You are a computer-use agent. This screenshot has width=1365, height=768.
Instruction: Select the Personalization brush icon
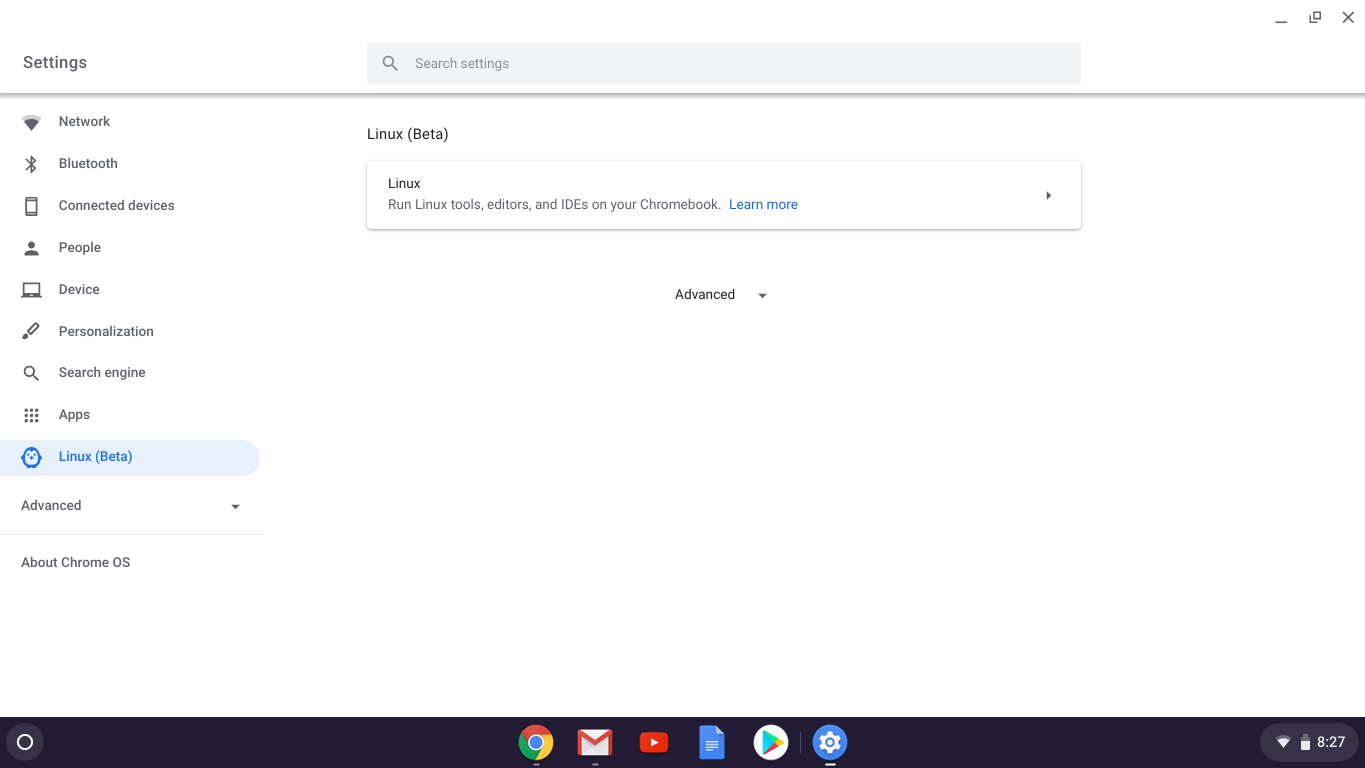tap(31, 331)
